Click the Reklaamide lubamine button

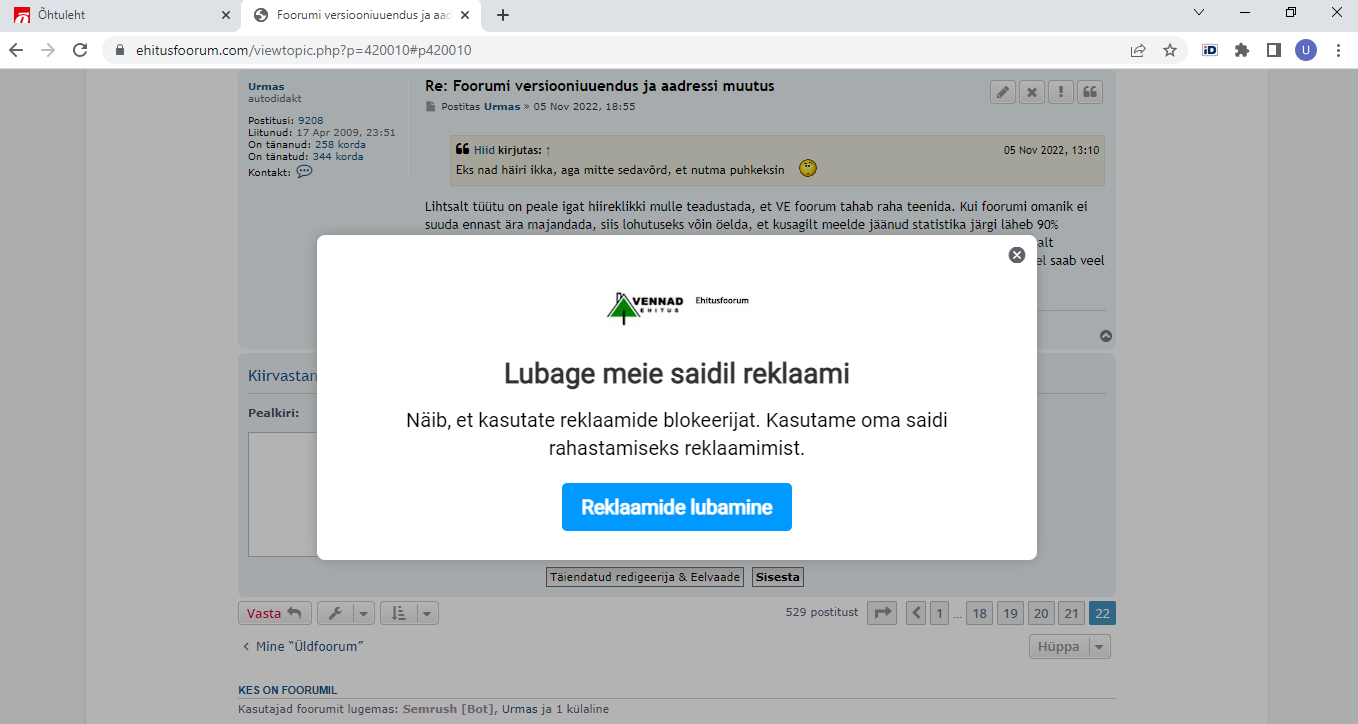pos(676,507)
